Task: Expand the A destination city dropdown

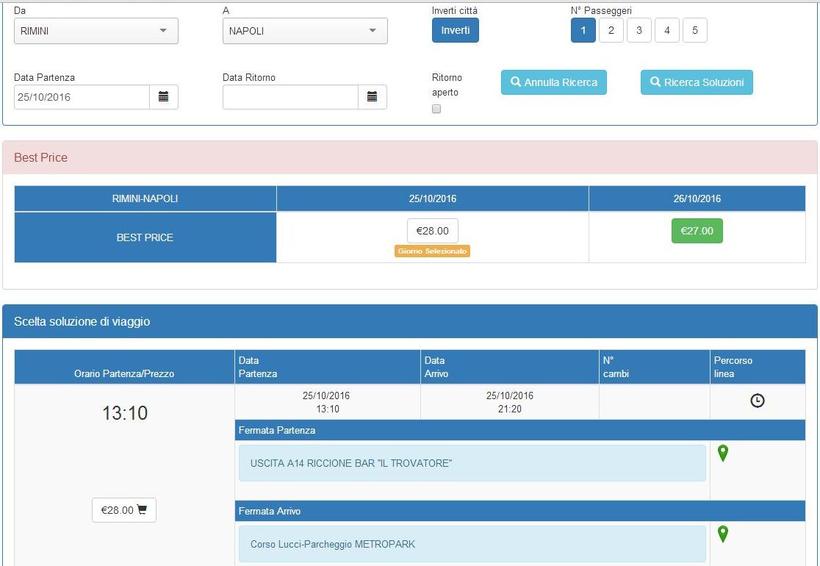Action: point(304,31)
